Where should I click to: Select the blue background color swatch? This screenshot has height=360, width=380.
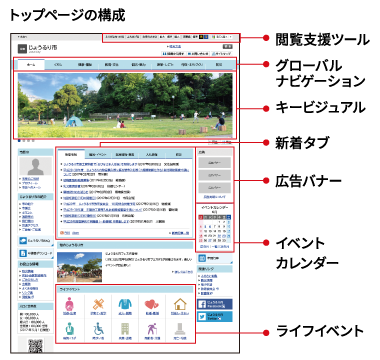click(205, 37)
